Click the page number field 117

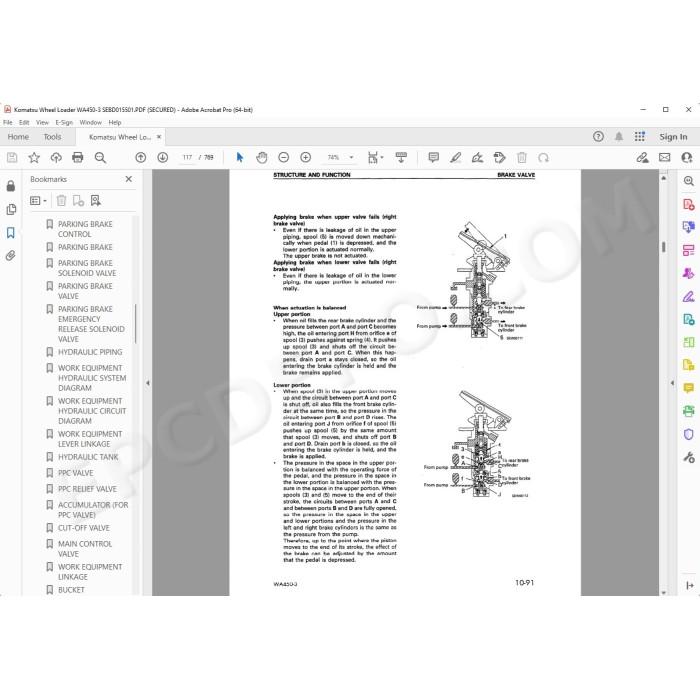pos(187,158)
